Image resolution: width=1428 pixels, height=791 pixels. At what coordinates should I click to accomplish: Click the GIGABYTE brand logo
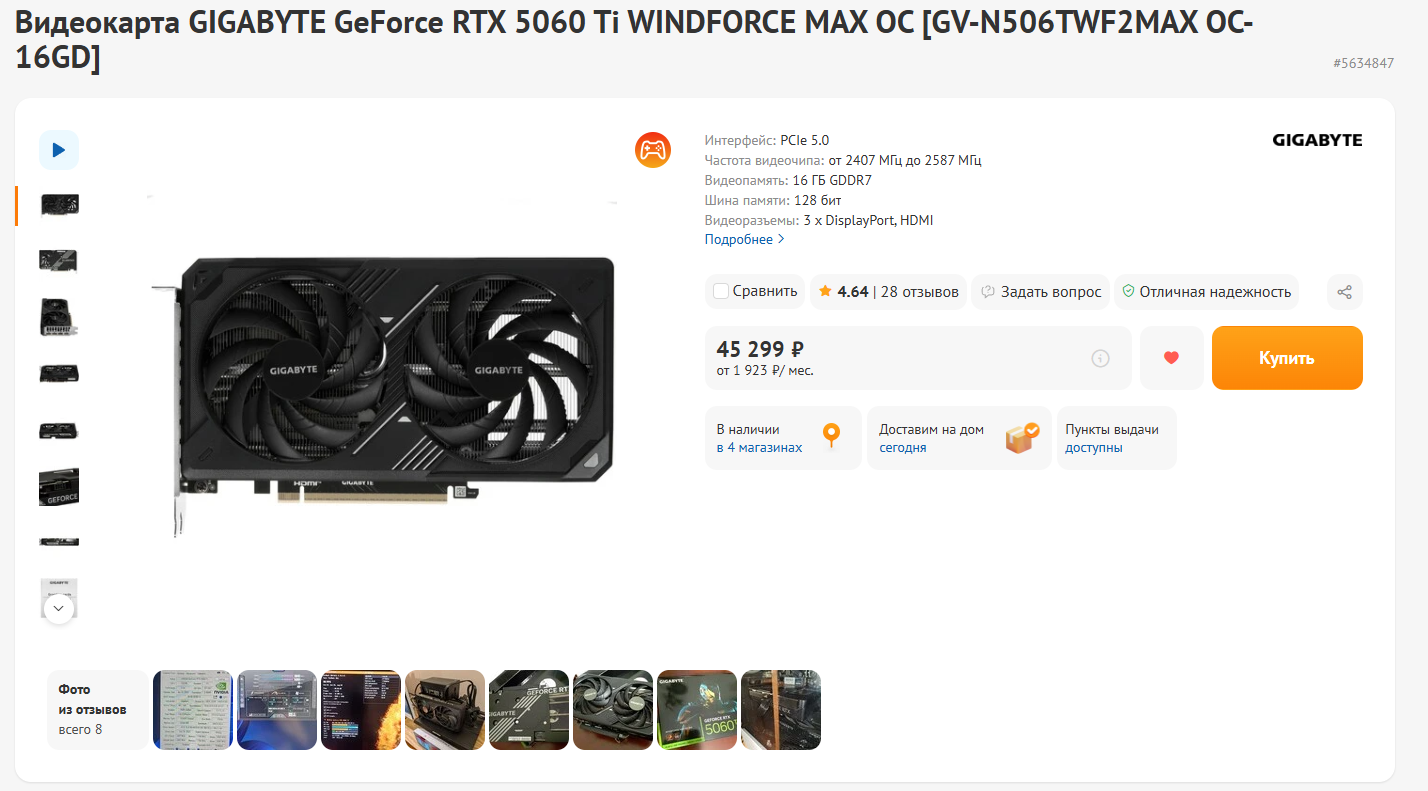click(1317, 140)
